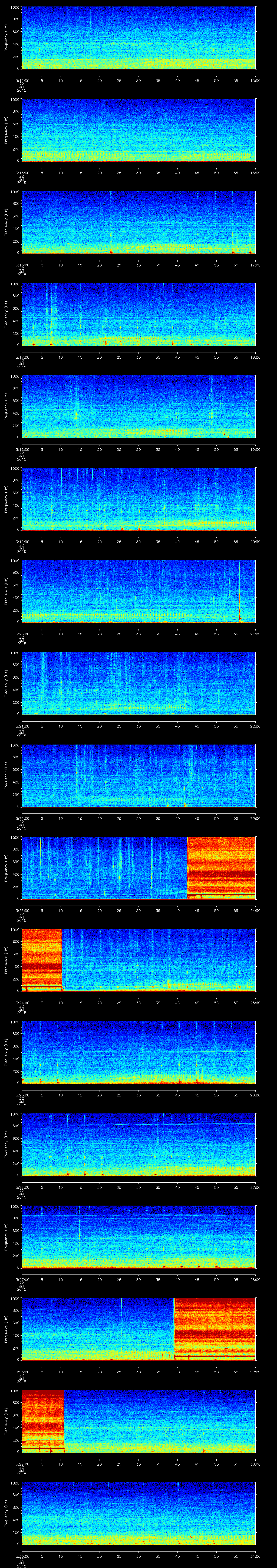Click the 3:23:00 start time label
Screen dimensions: 277x1568
pyautogui.click(x=22, y=910)
